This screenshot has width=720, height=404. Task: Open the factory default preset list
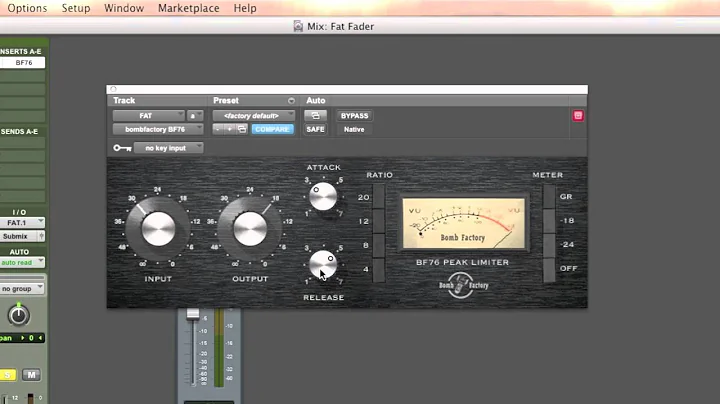tap(253, 116)
